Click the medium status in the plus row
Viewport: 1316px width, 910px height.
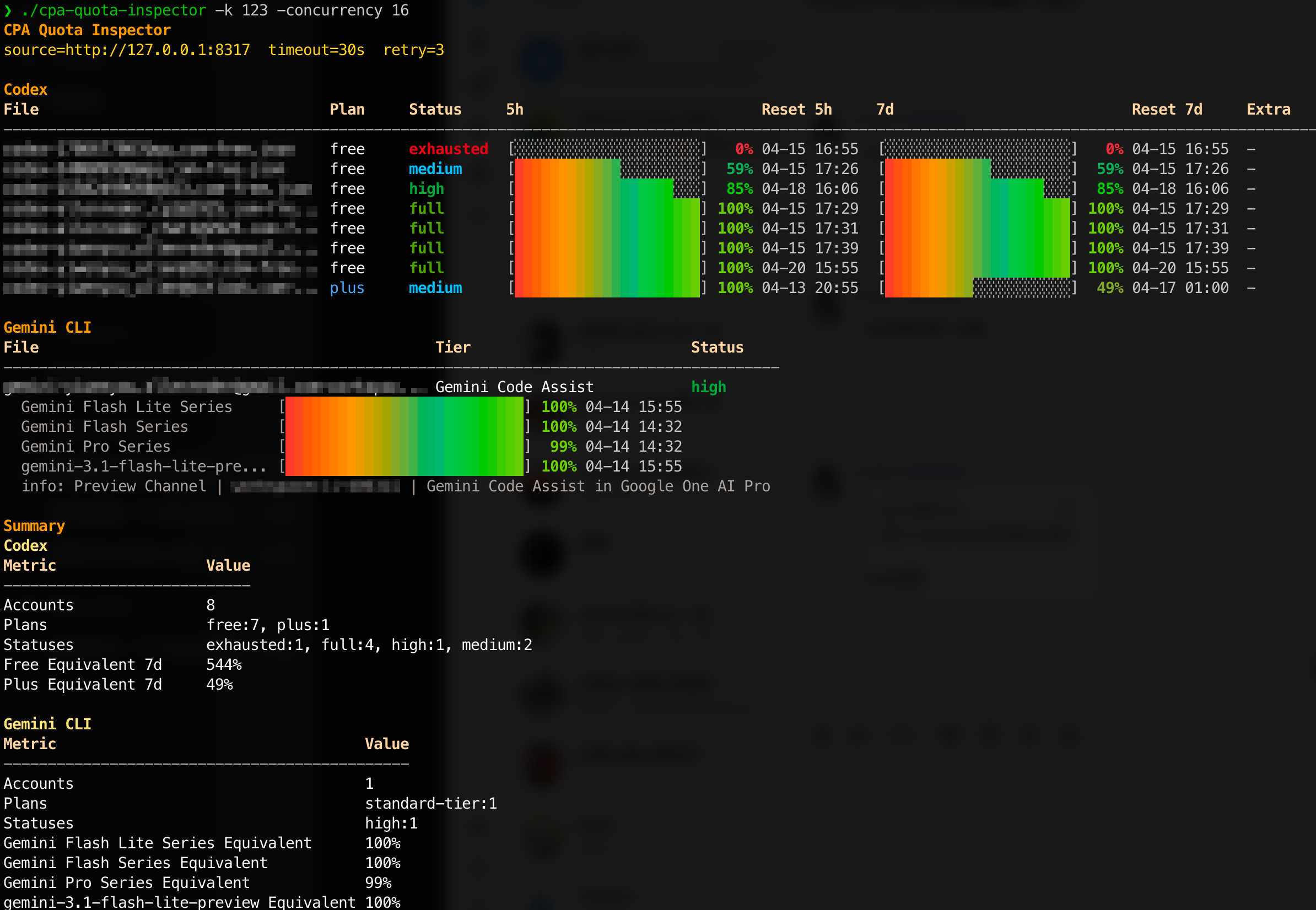tap(435, 288)
